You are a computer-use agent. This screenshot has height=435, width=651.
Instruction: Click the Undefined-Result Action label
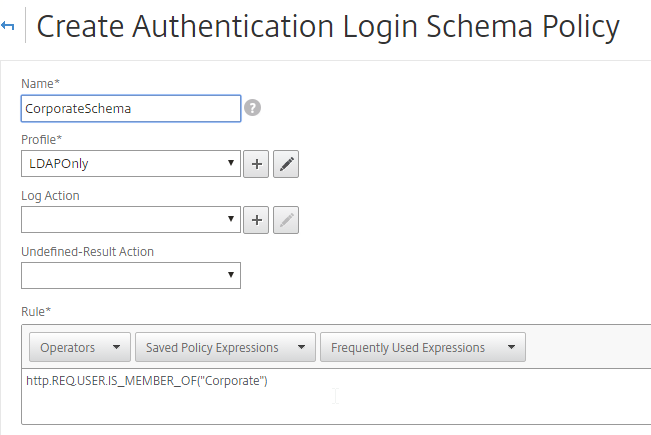coord(87,250)
